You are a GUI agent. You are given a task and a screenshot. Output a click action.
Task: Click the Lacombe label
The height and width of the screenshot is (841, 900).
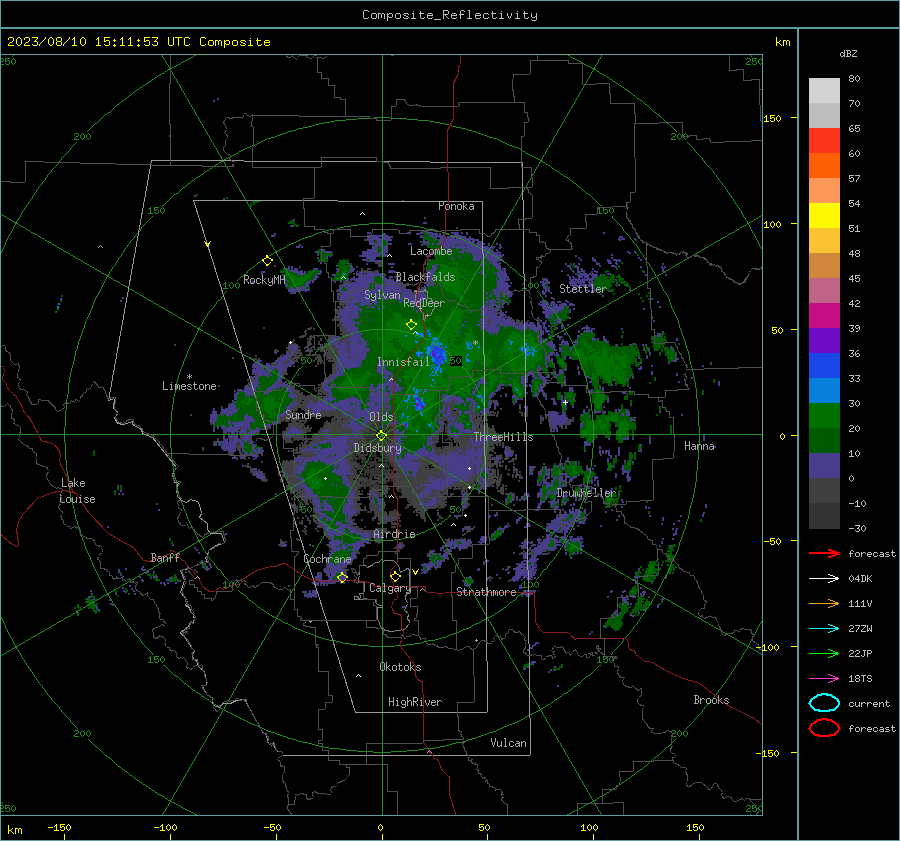pyautogui.click(x=431, y=251)
